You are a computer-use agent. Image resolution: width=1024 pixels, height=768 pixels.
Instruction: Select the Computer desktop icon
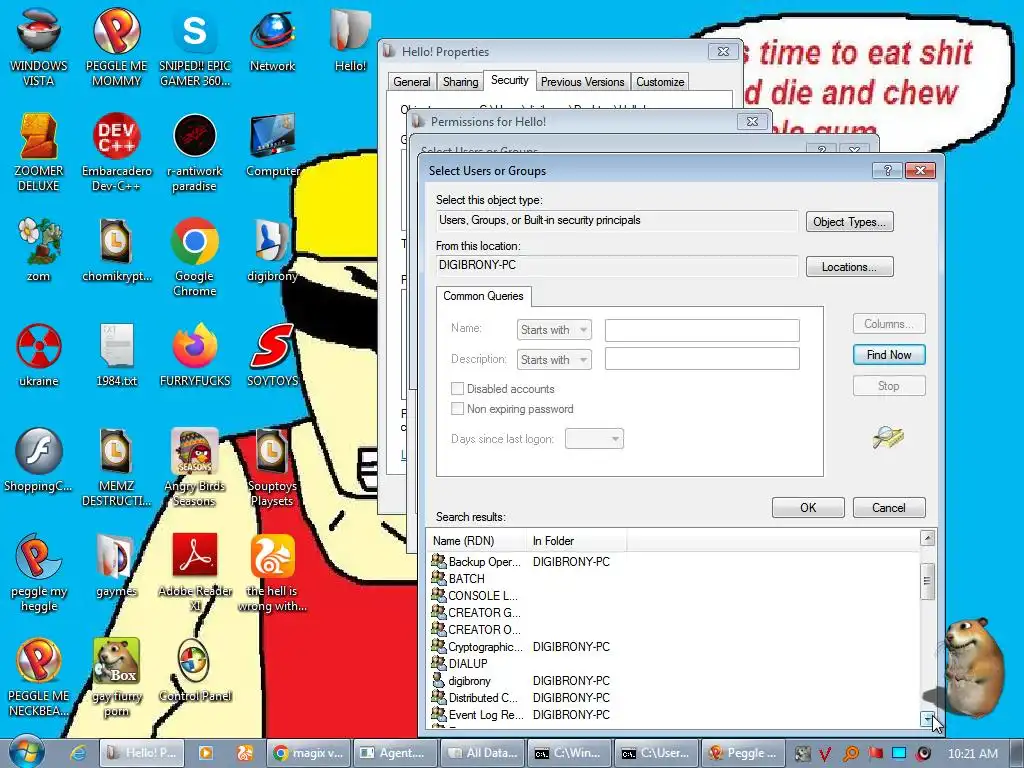click(x=272, y=146)
